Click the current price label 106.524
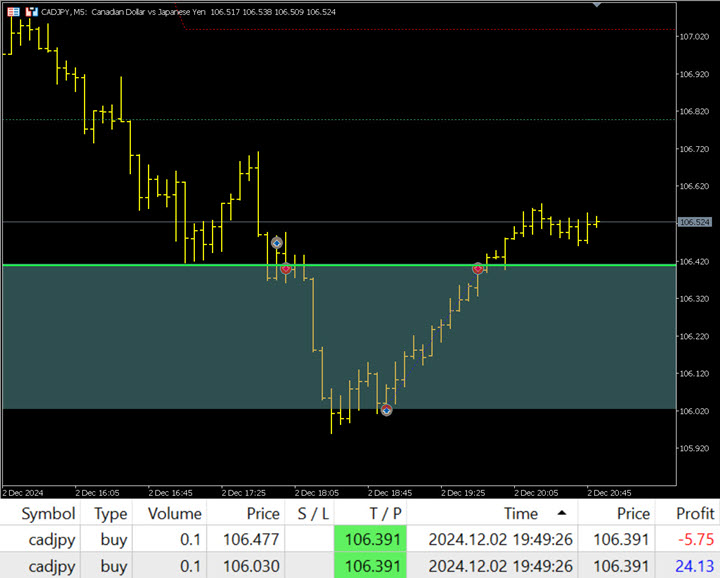720x578 pixels. pyautogui.click(x=694, y=222)
